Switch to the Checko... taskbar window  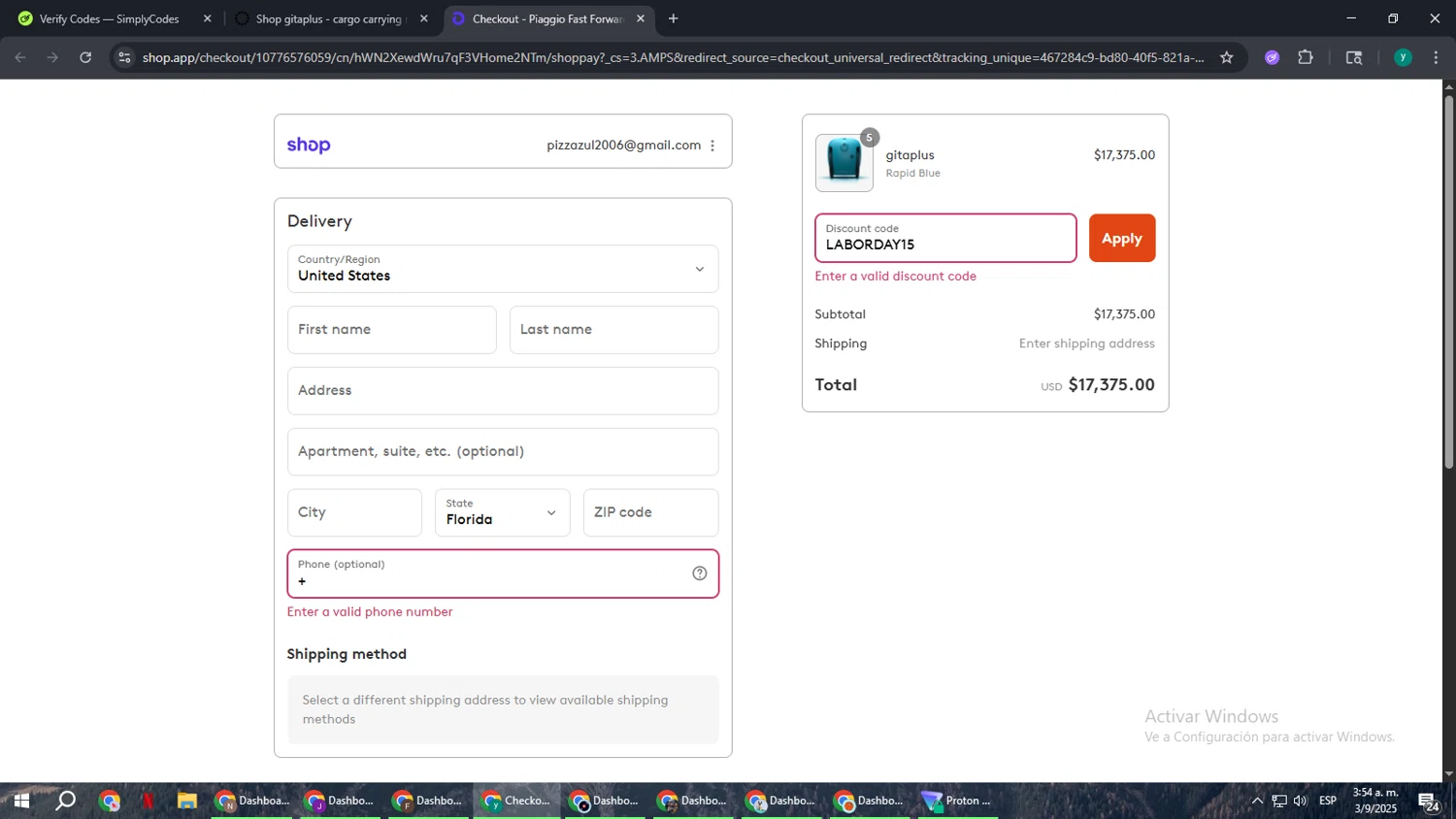coord(516,801)
